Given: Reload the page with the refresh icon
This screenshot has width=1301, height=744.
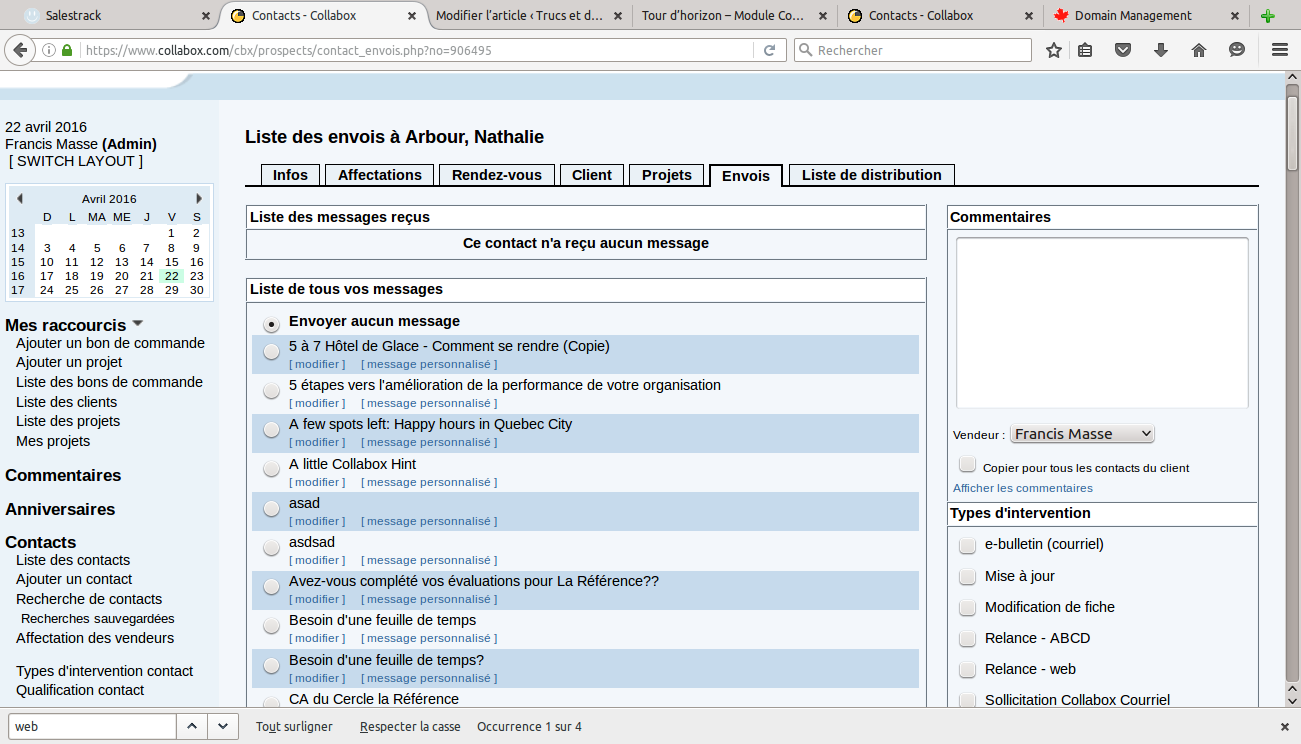Looking at the screenshot, I should point(769,50).
